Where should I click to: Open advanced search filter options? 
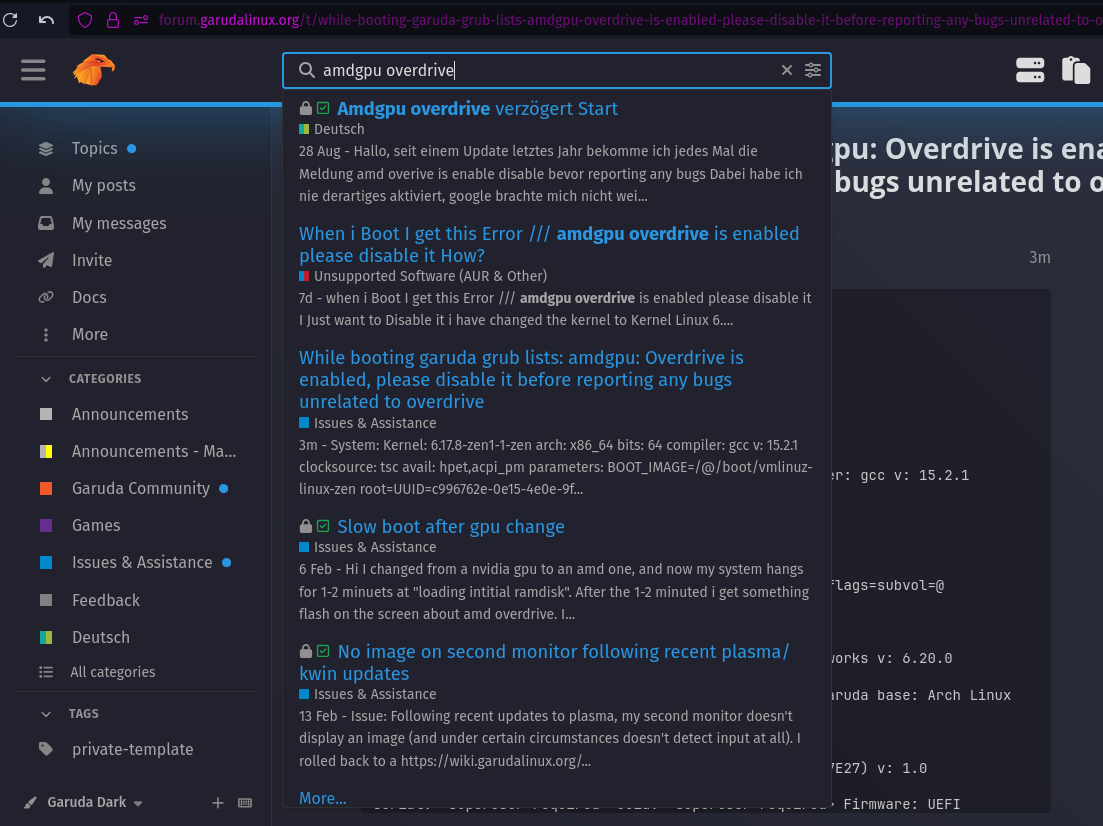coord(813,70)
